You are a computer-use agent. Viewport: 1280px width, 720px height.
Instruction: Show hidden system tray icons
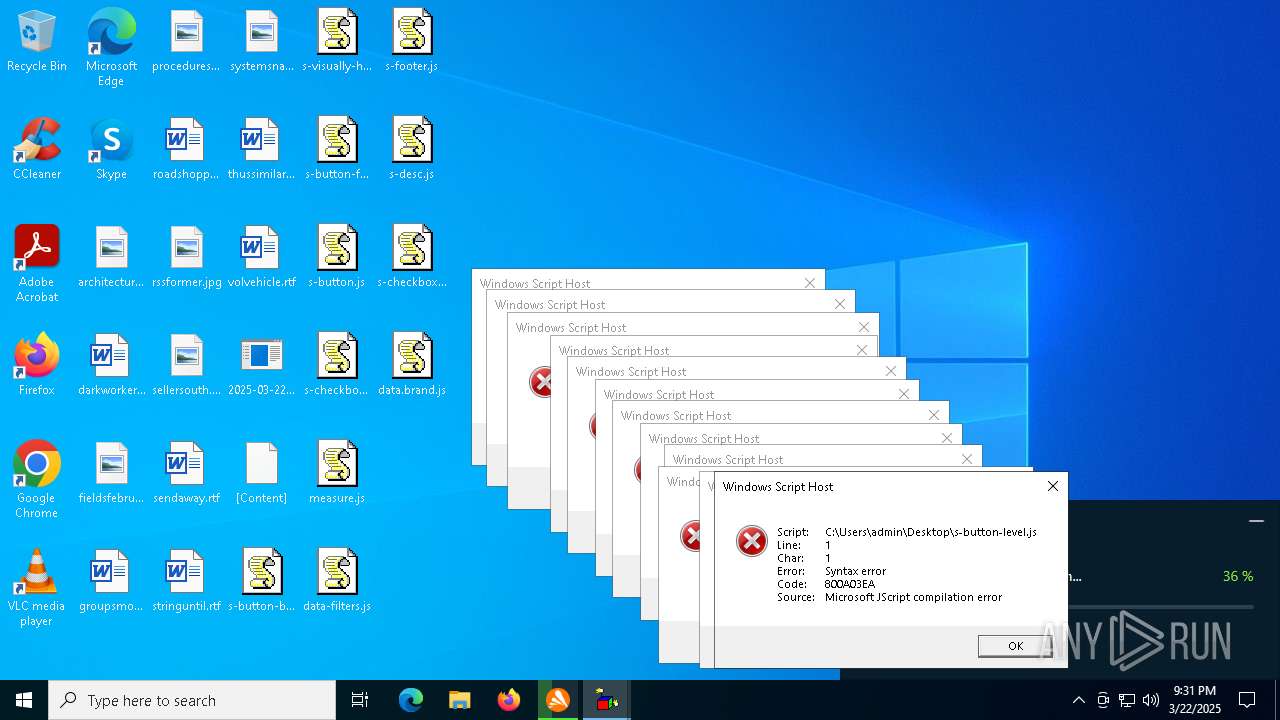[x=1078, y=700]
